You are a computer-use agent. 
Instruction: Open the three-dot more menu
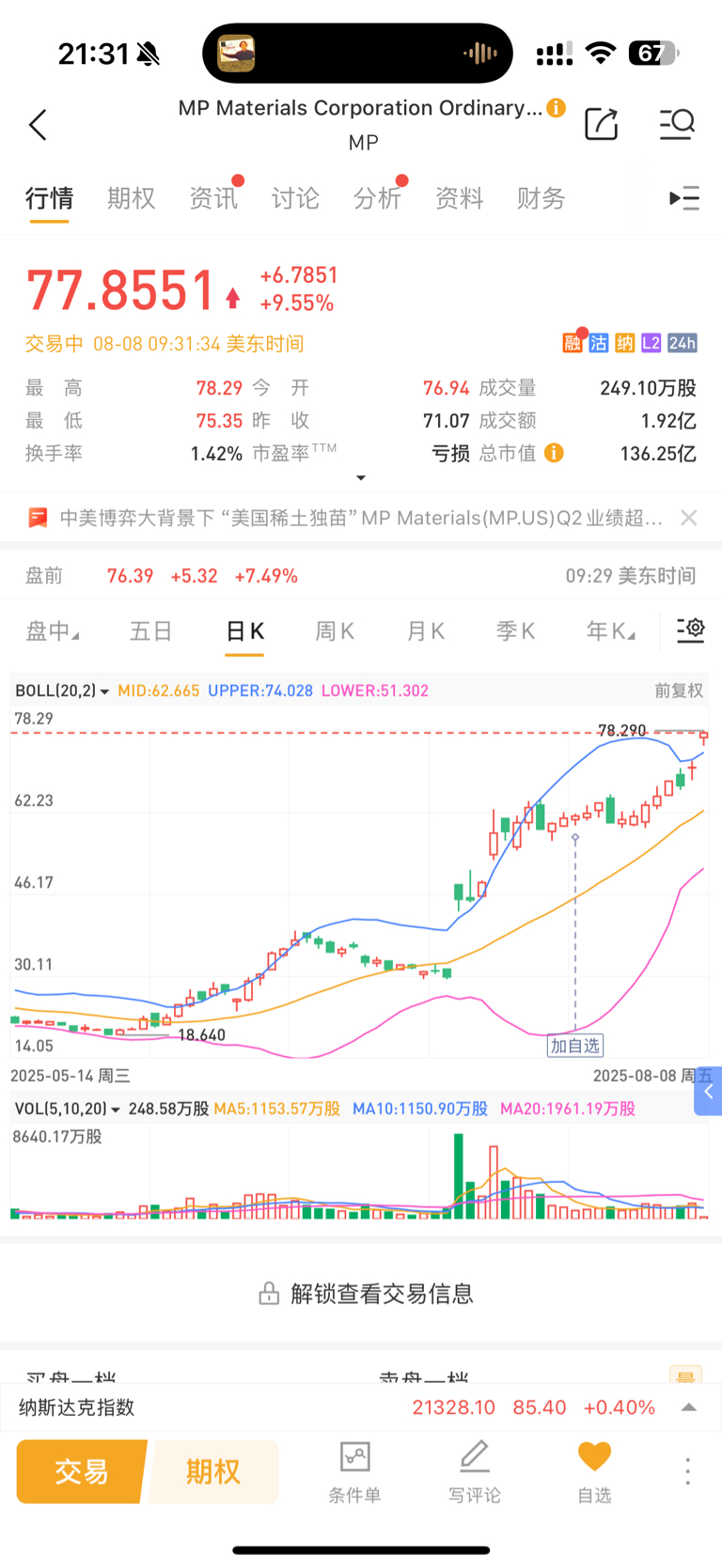[x=688, y=1471]
